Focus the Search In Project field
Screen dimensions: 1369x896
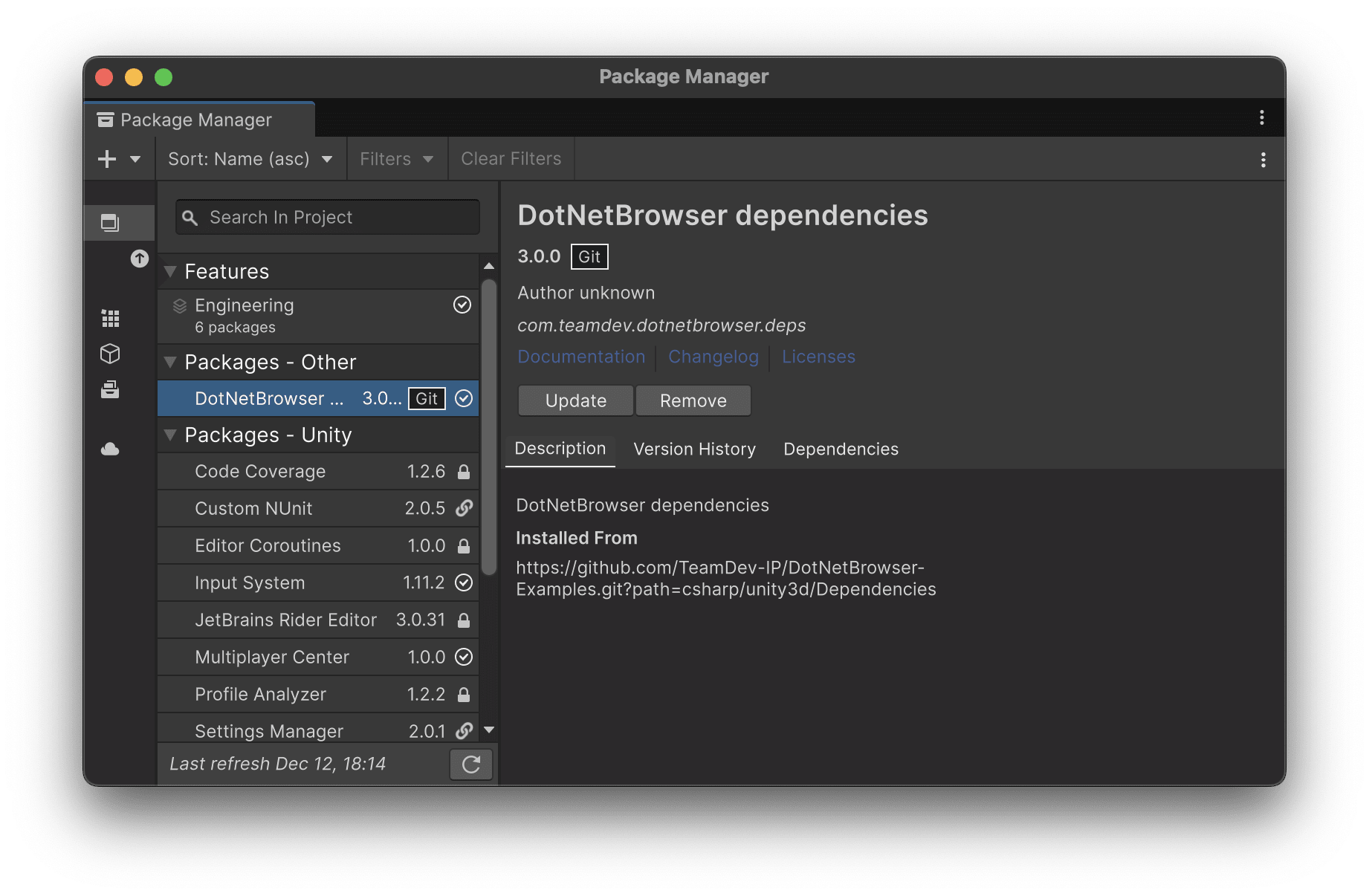[327, 217]
